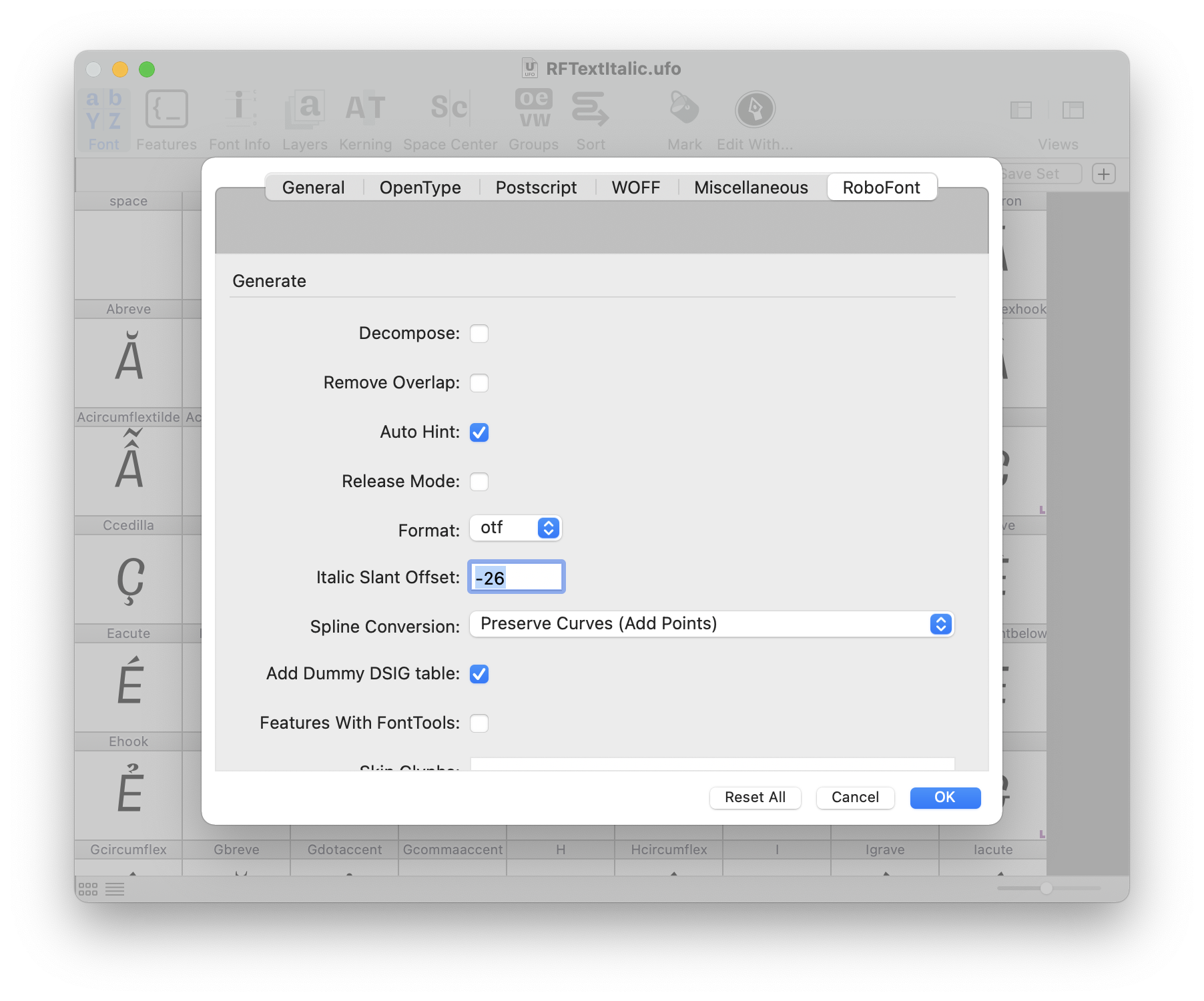Switch to the second Views layout icon

point(1073,109)
